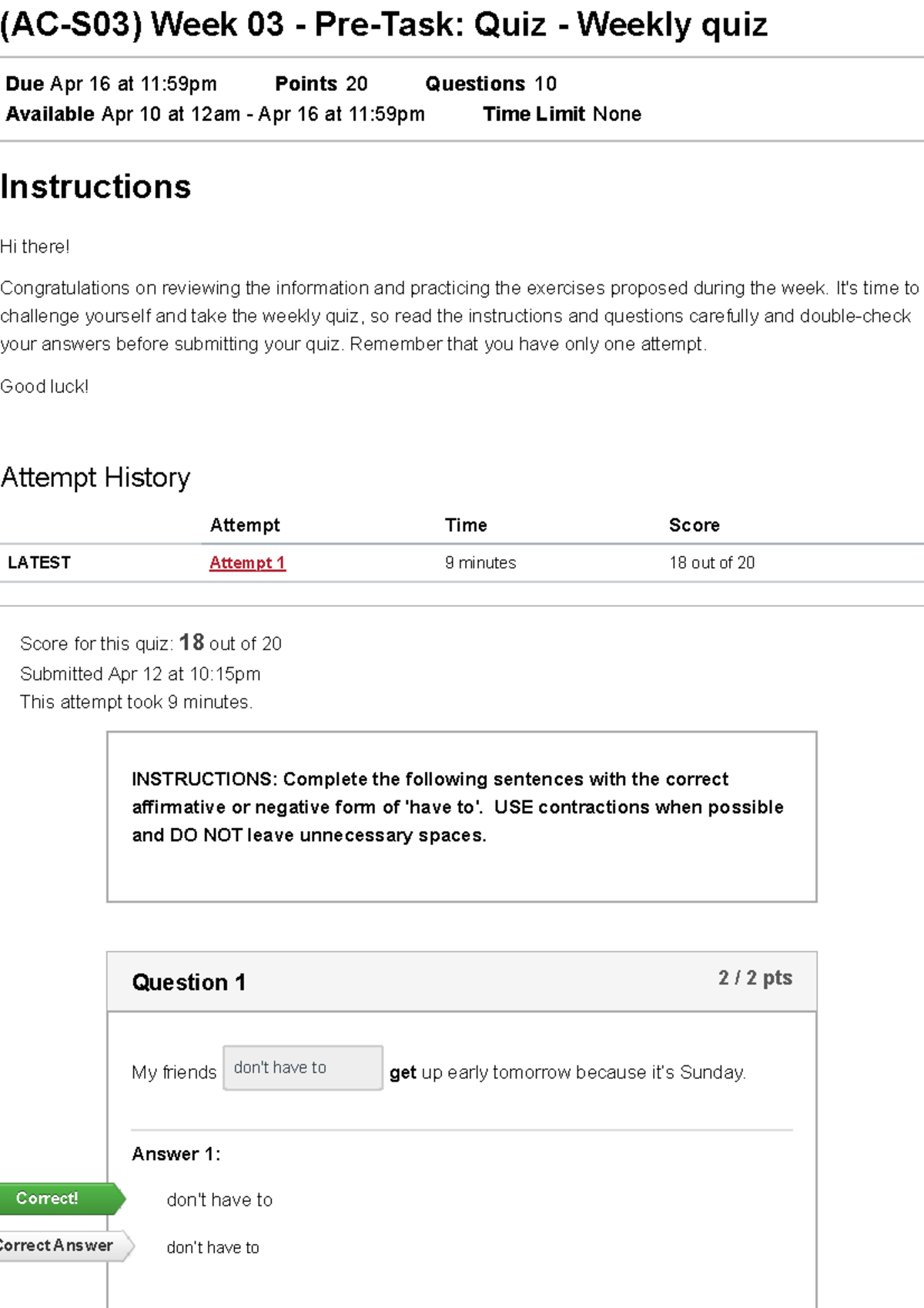The height and width of the screenshot is (1308, 924).
Task: Click the Due date "Apr 16 at 11:59pm"
Action: point(133,84)
